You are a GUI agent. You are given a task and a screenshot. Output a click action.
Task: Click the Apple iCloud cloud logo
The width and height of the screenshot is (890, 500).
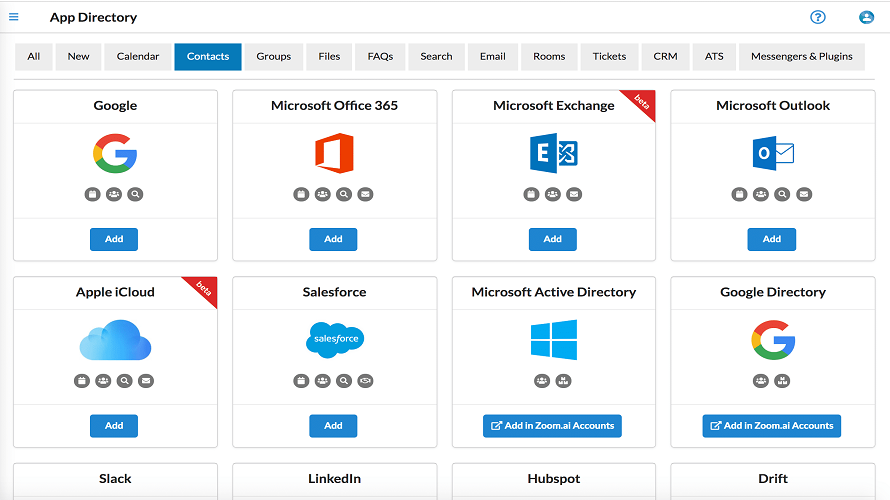tap(115, 340)
